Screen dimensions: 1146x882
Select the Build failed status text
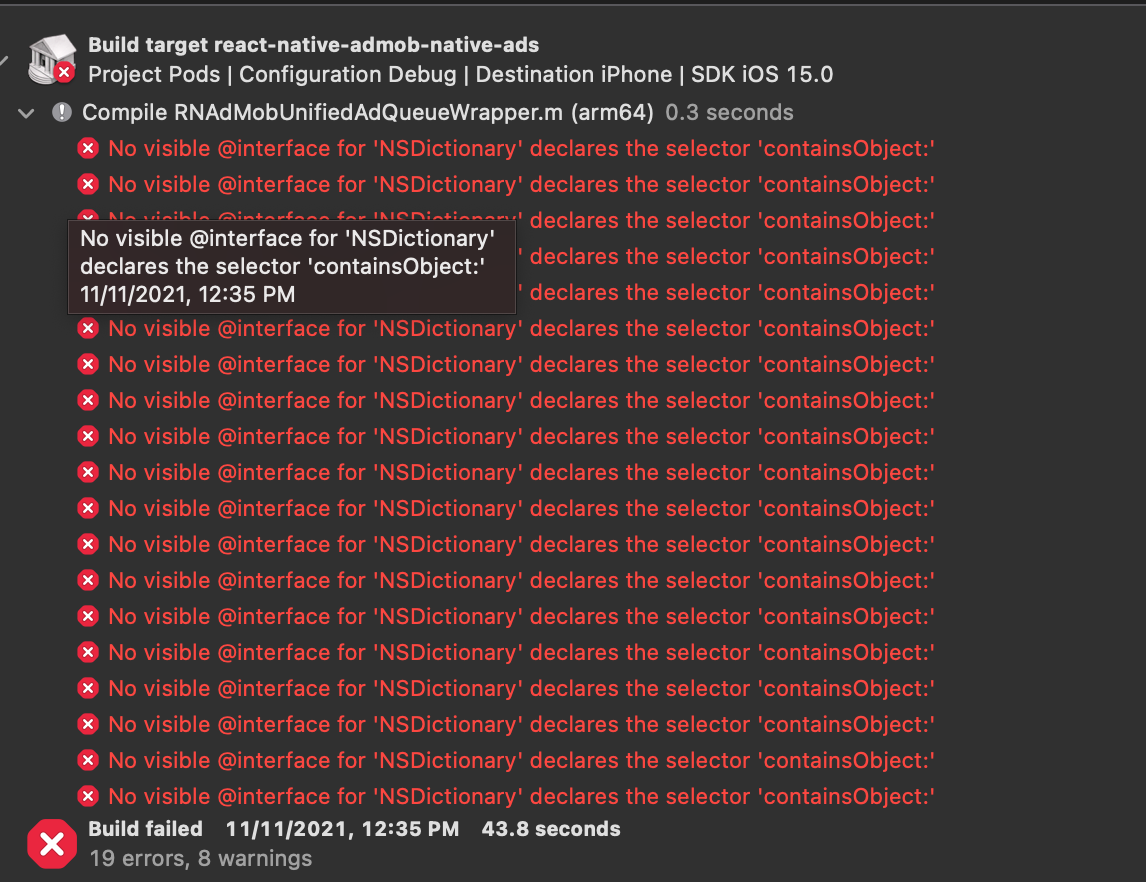coord(146,828)
